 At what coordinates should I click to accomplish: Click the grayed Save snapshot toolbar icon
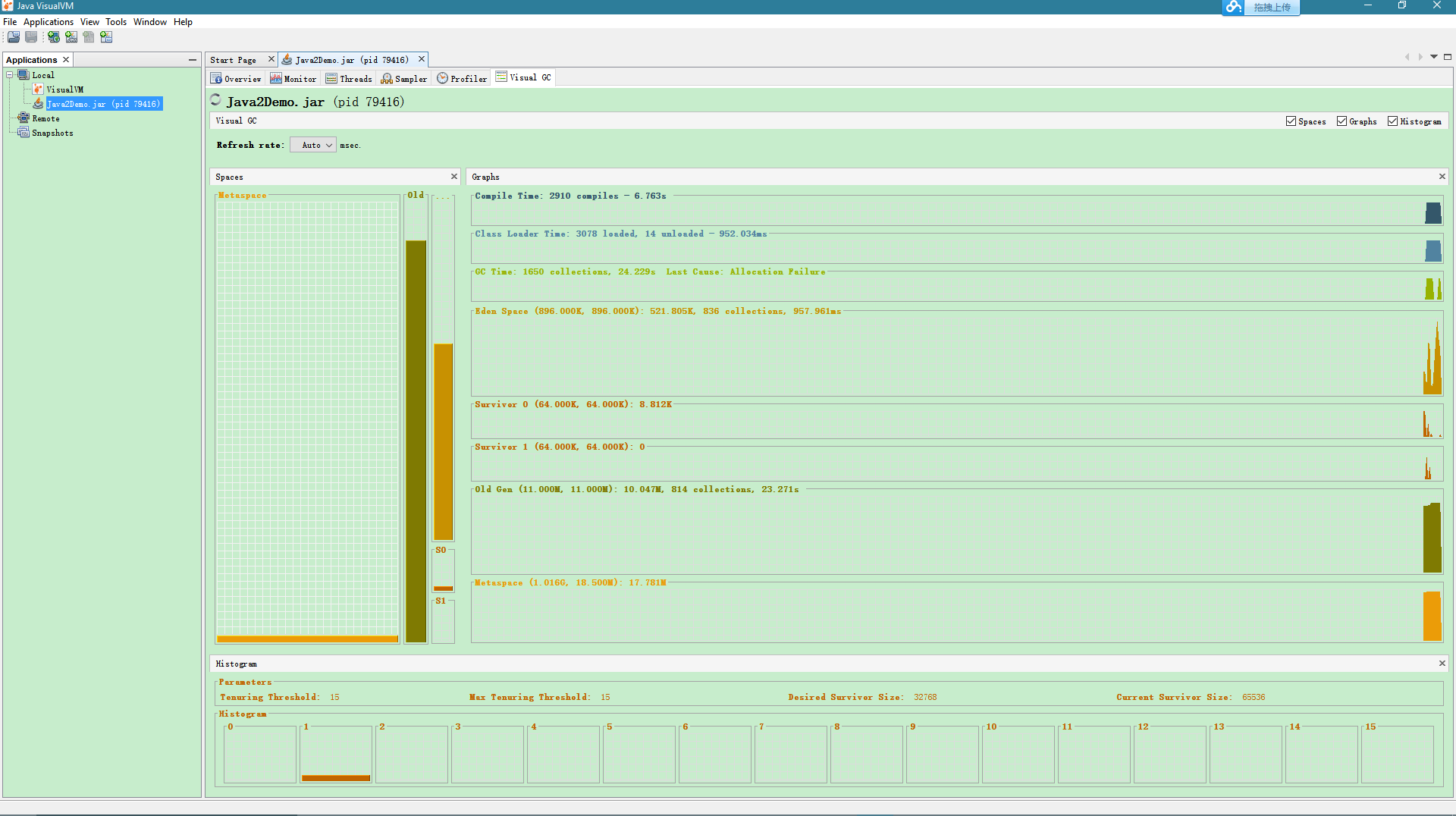tap(31, 37)
